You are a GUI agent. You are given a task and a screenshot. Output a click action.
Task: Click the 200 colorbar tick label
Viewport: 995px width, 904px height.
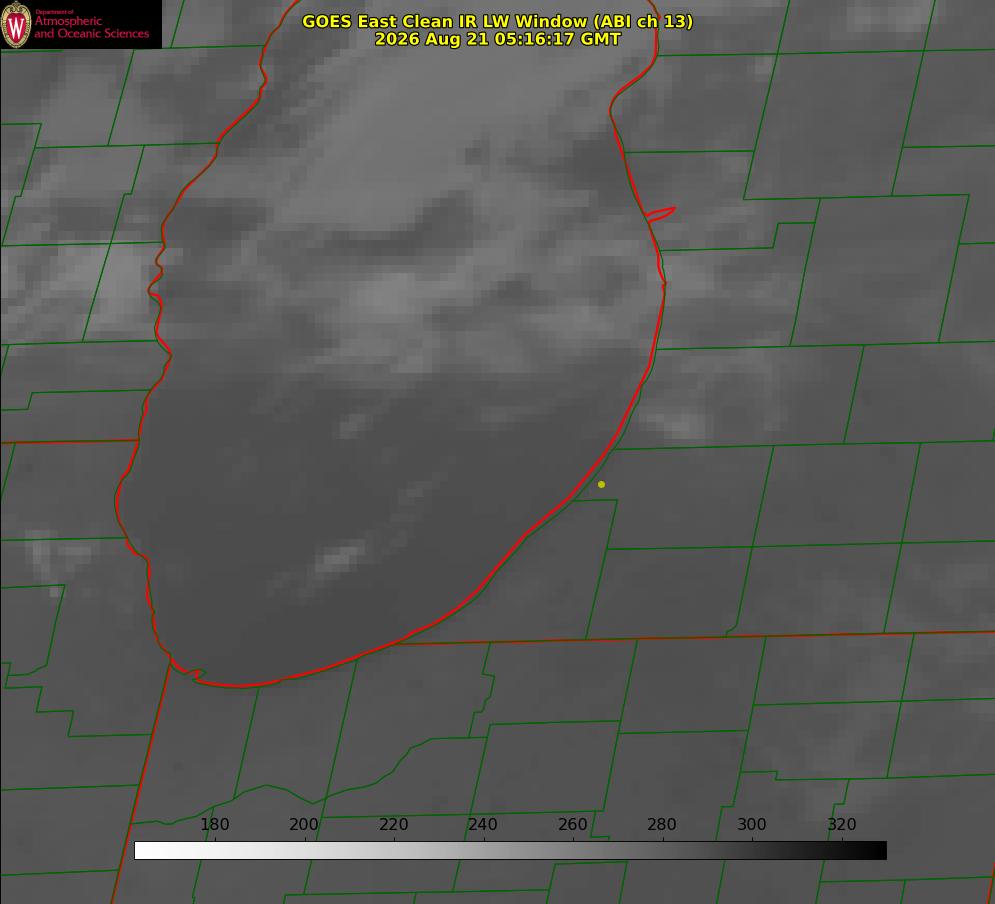click(x=304, y=824)
